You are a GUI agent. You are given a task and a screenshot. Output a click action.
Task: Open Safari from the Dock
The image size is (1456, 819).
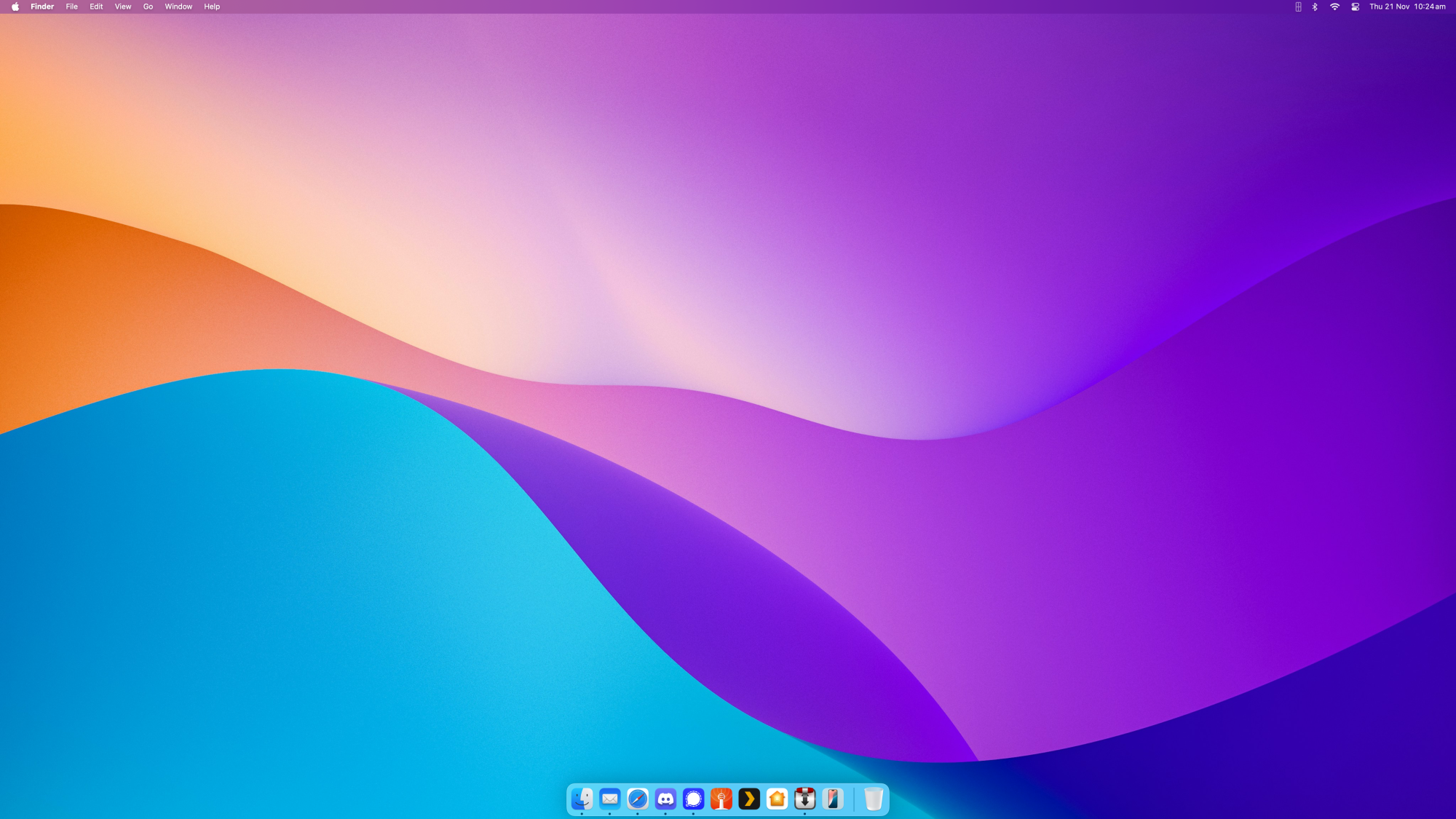click(x=638, y=799)
